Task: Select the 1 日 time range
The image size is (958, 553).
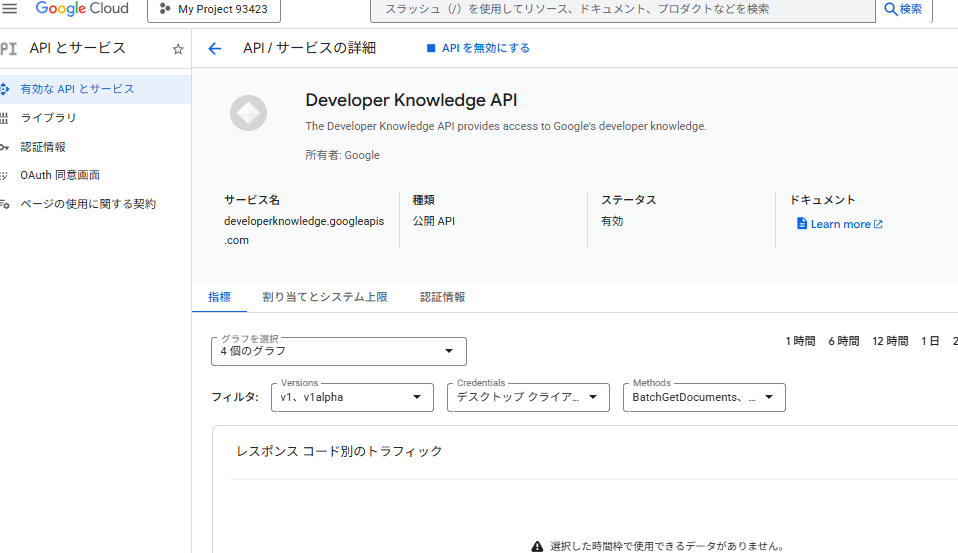Action: (x=930, y=341)
